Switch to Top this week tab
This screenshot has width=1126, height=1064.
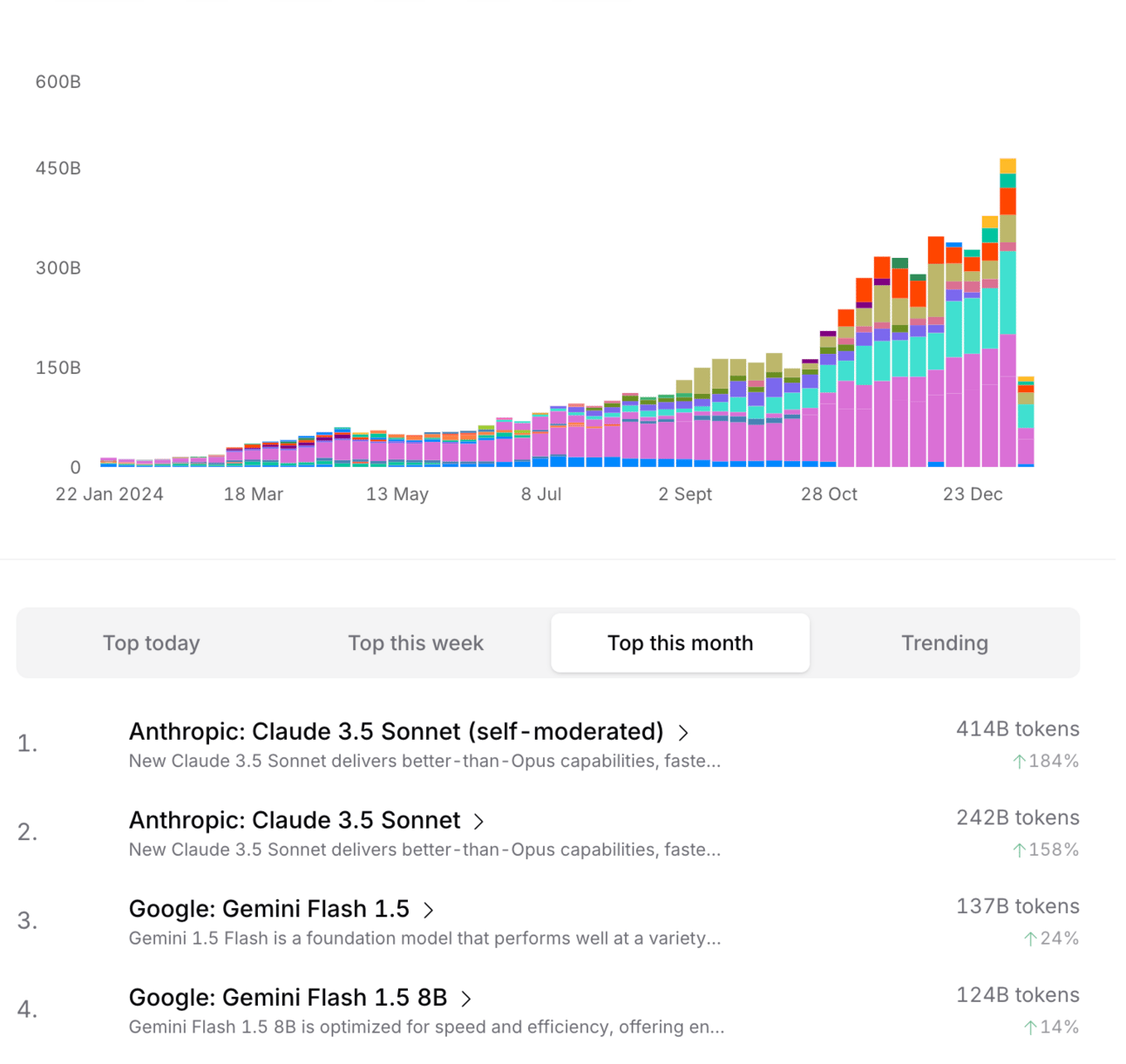[x=416, y=643]
